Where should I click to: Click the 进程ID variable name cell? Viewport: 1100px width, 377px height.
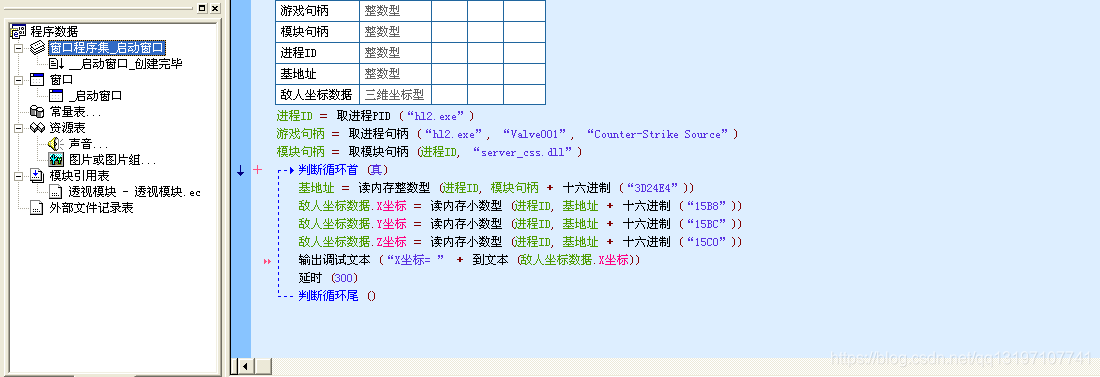pos(318,53)
